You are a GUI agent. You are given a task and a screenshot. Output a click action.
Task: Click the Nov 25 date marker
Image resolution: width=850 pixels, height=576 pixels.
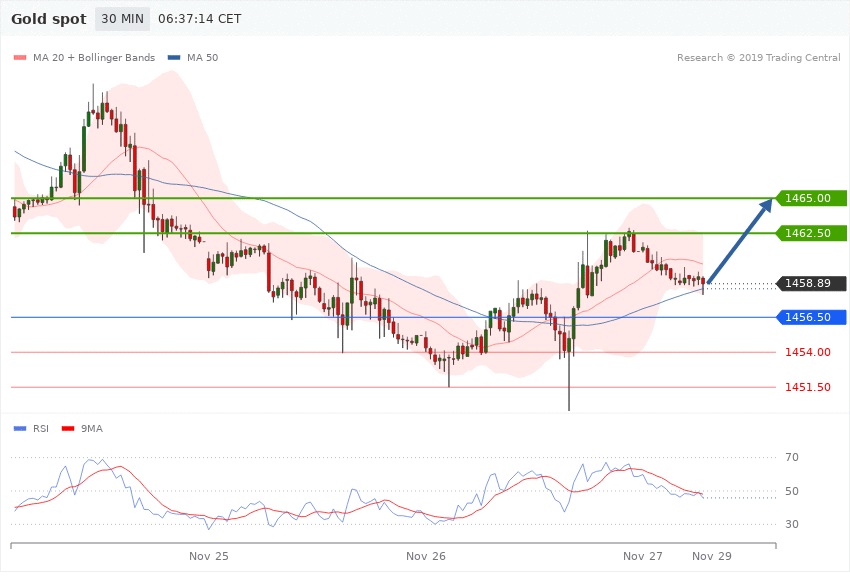tap(209, 555)
